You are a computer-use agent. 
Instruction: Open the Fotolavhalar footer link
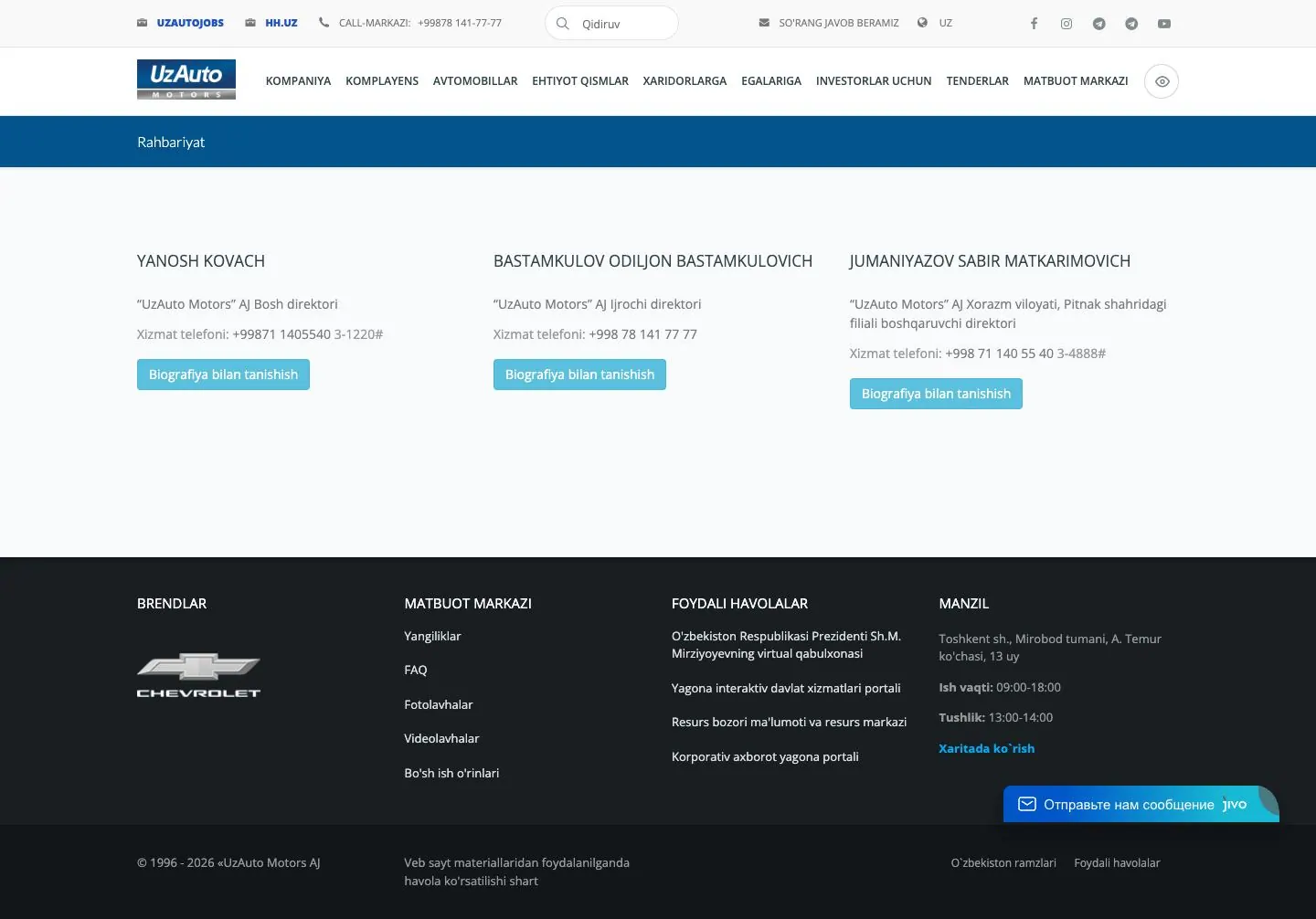[x=439, y=704]
